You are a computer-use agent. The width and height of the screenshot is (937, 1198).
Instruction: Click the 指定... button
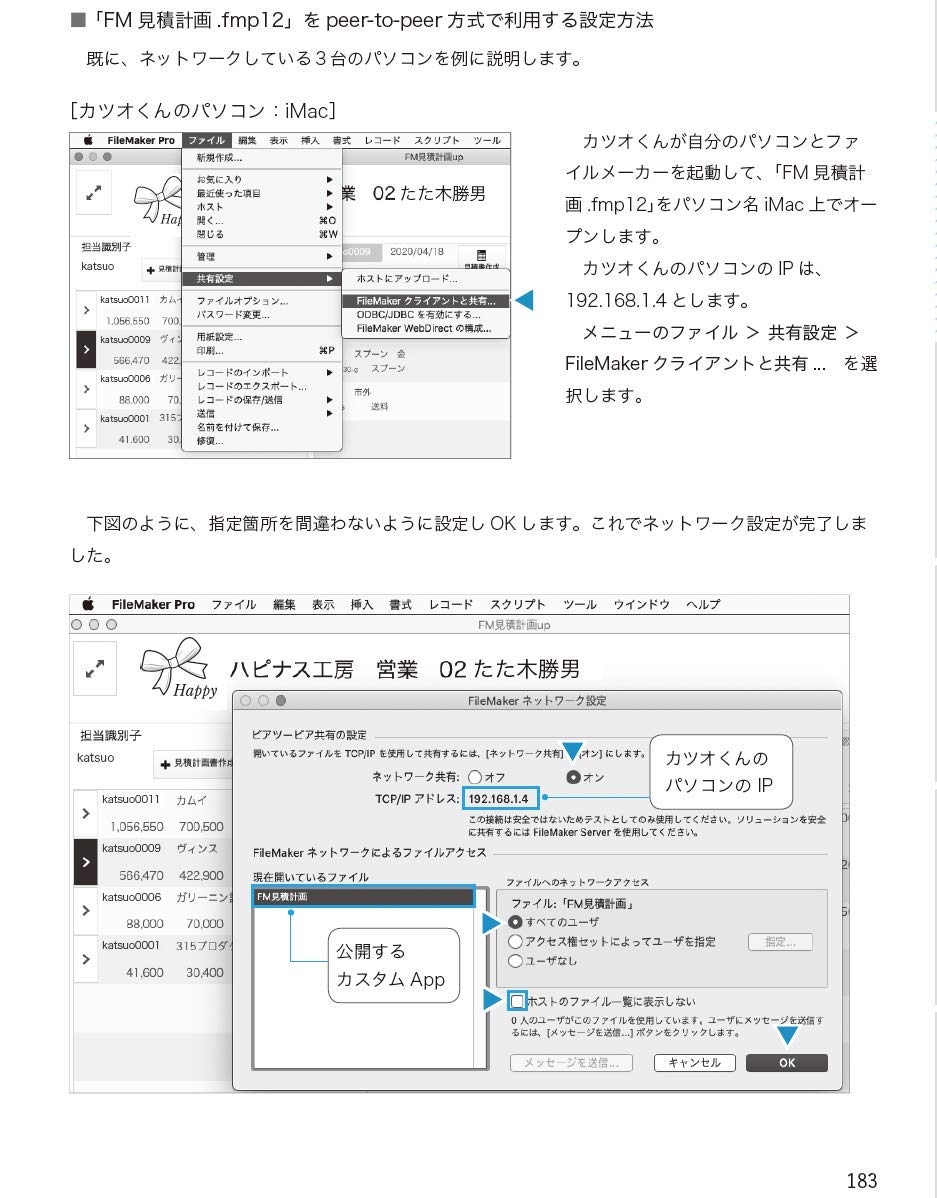click(x=780, y=942)
